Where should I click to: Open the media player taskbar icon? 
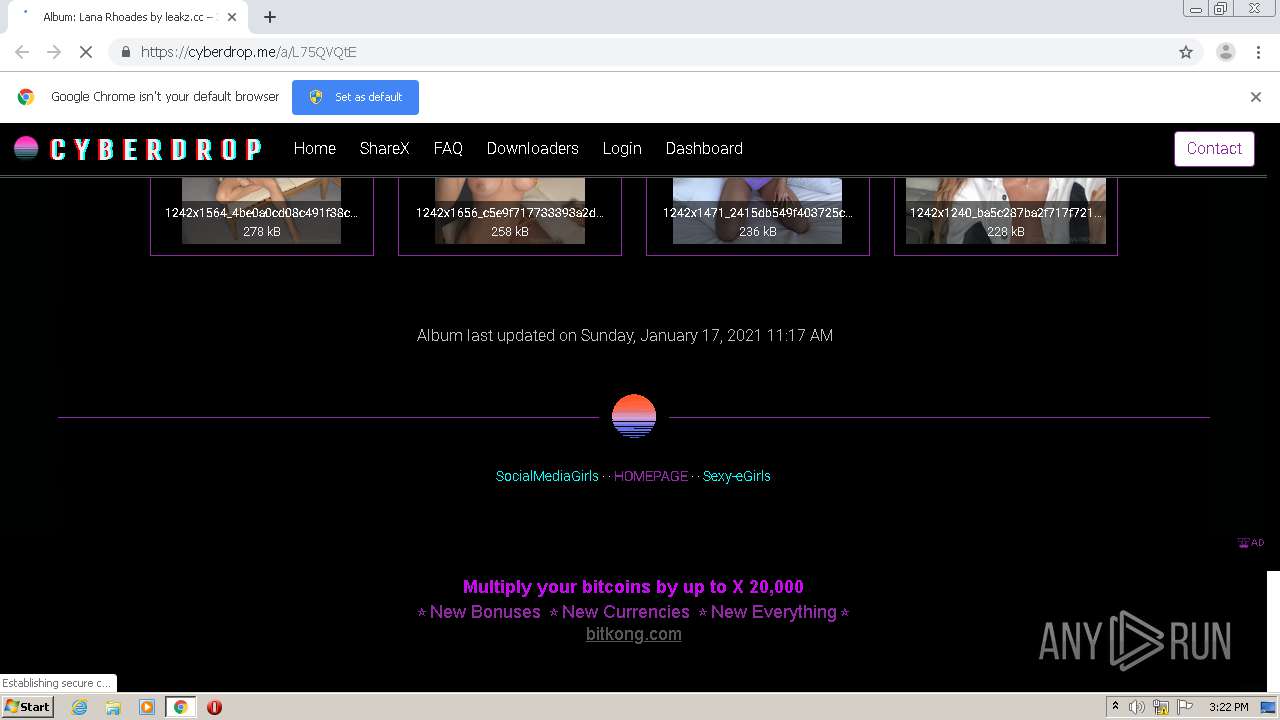pos(147,707)
